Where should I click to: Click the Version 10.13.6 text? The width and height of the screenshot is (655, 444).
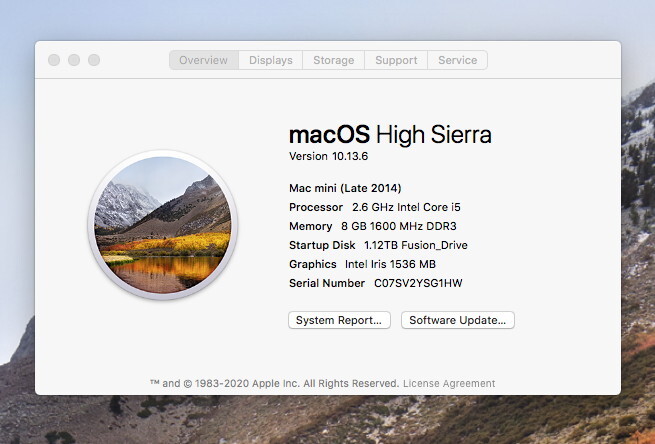[328, 156]
